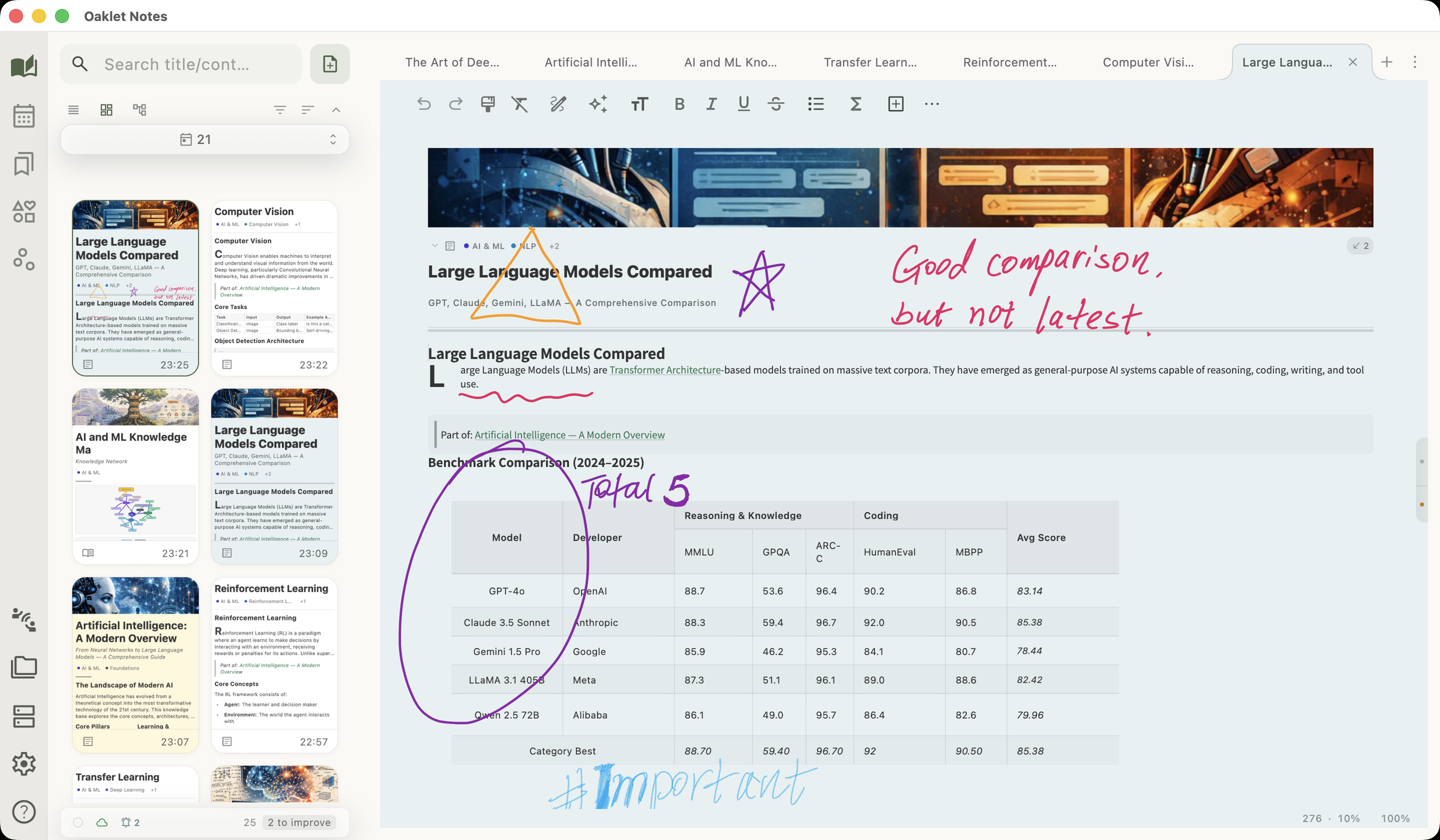This screenshot has height=840, width=1440.
Task: Open the calendar view in sidebar
Action: click(x=24, y=116)
